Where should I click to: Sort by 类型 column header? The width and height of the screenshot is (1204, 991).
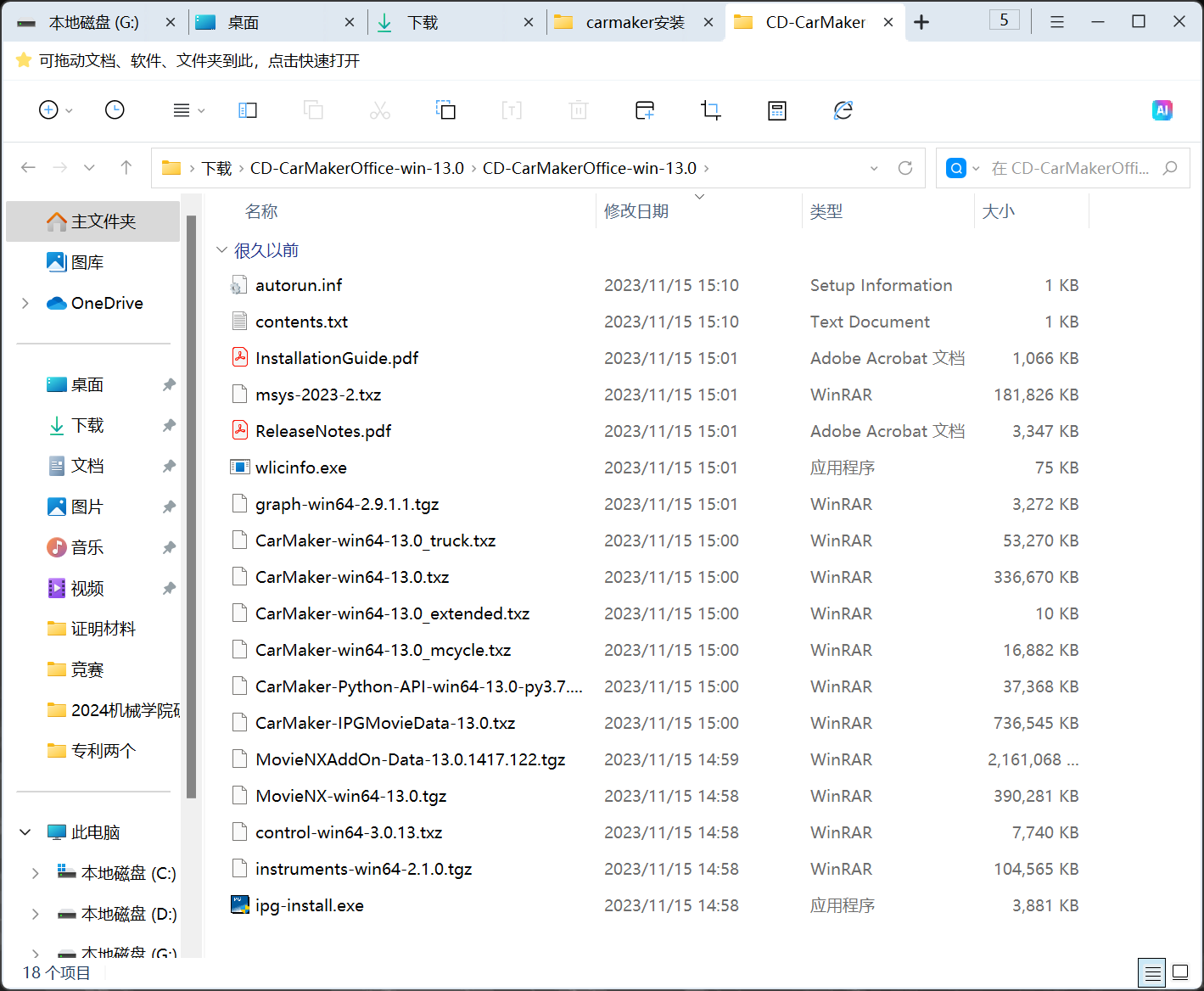826,211
